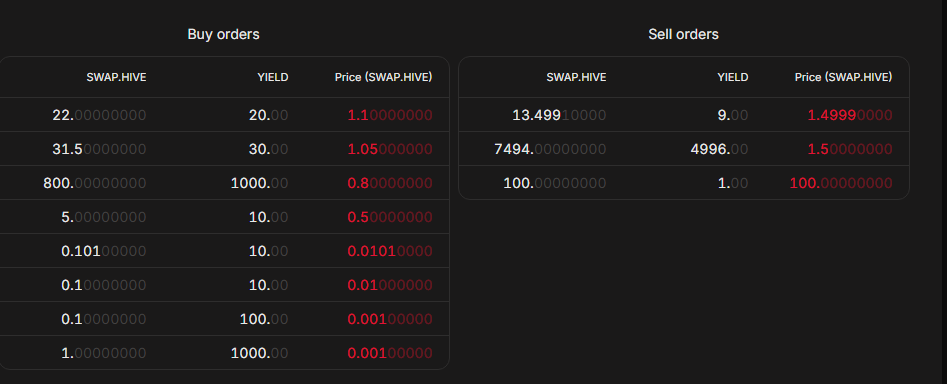Viewport: 947px width, 384px height.
Task: Click Price (SWAP.HIVE) header in Sell orders
Action: click(843, 77)
